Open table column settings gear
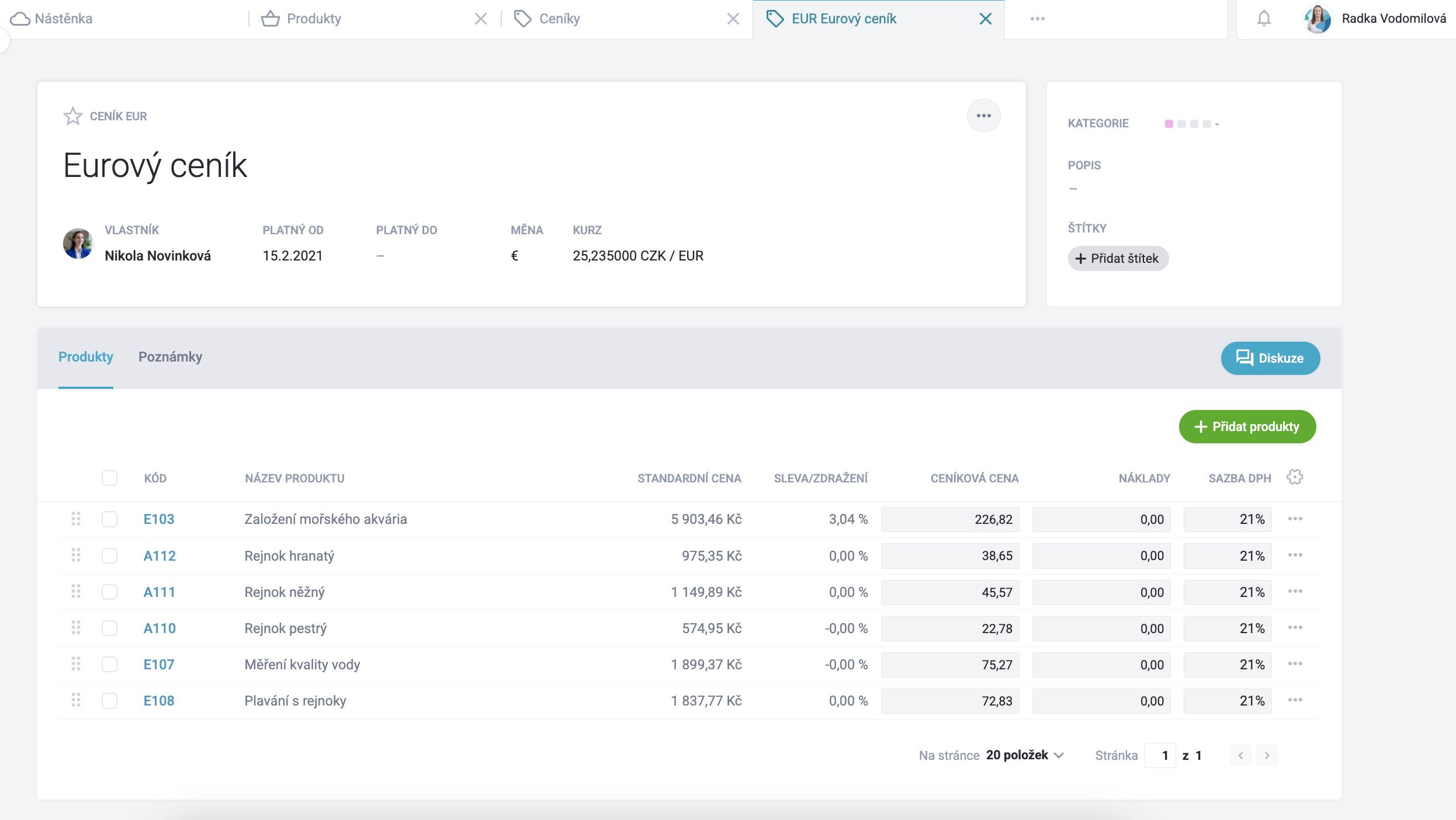This screenshot has height=820, width=1456. point(1295,477)
